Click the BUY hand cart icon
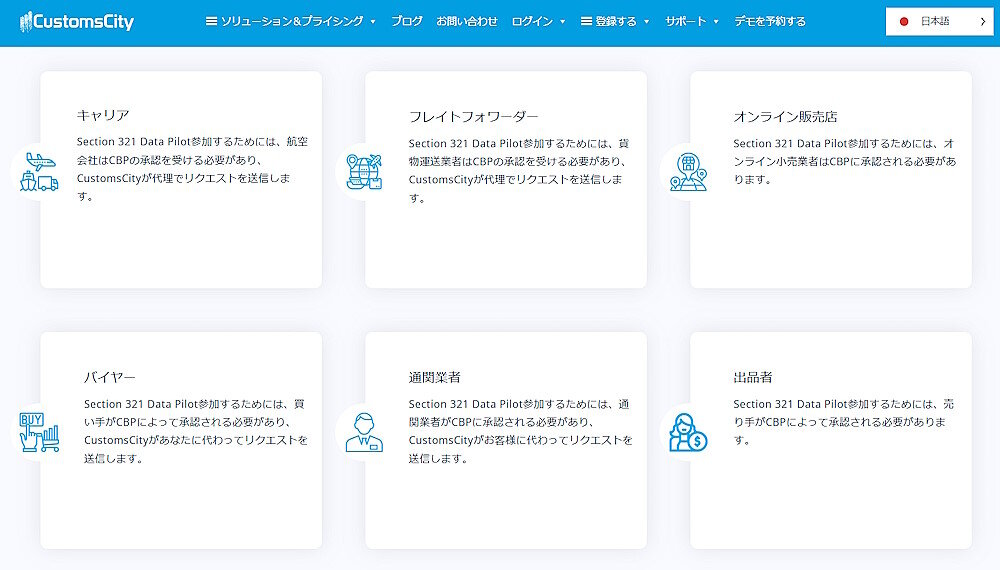Image resolution: width=1000 pixels, height=570 pixels. (39, 432)
